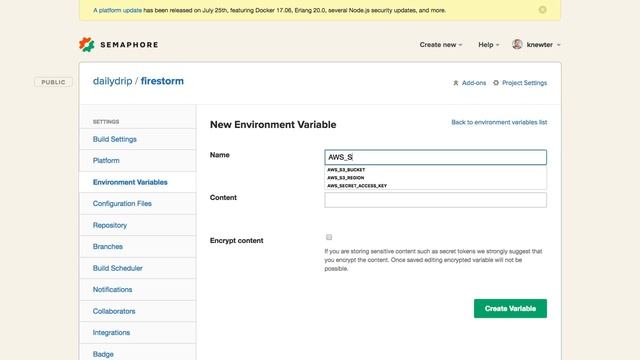This screenshot has height=360, width=640.
Task: Click the SEMAPHORE wordmark text
Action: 129,45
